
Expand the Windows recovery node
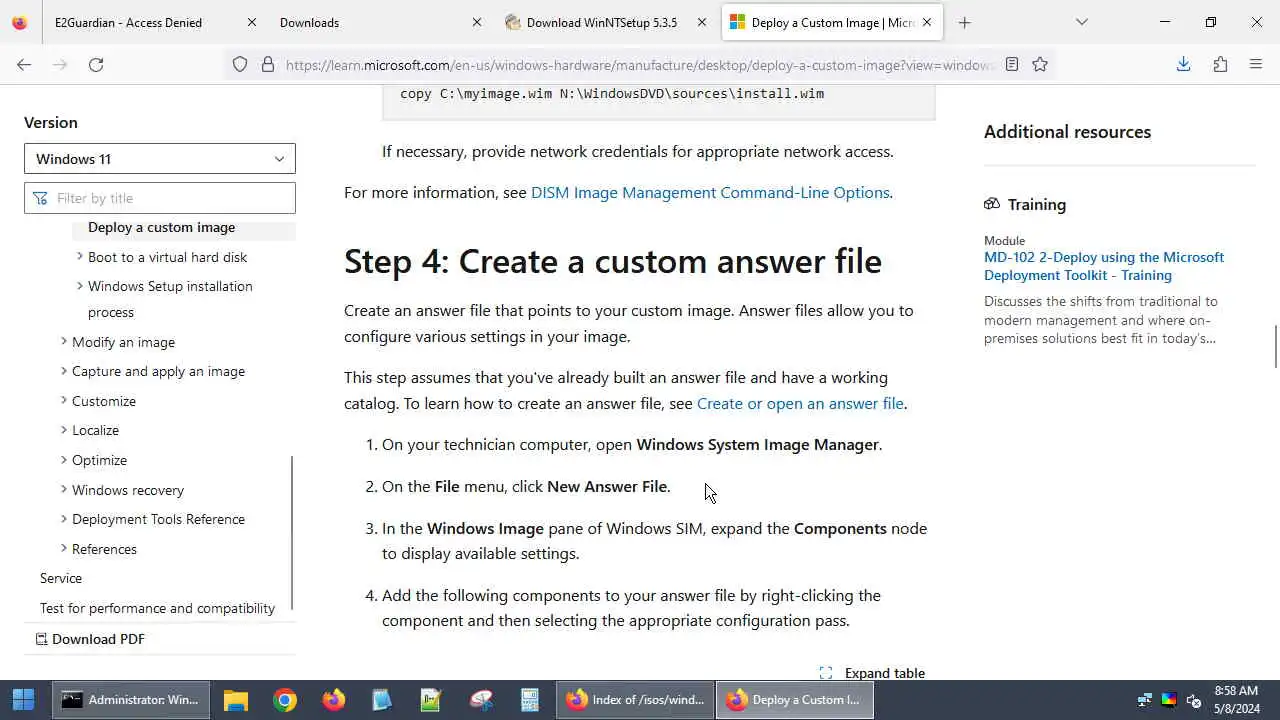tap(64, 490)
